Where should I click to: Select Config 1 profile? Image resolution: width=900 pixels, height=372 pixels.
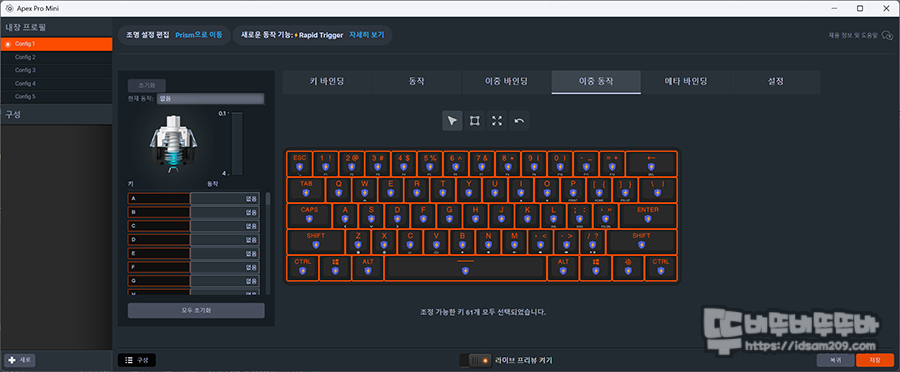point(56,44)
